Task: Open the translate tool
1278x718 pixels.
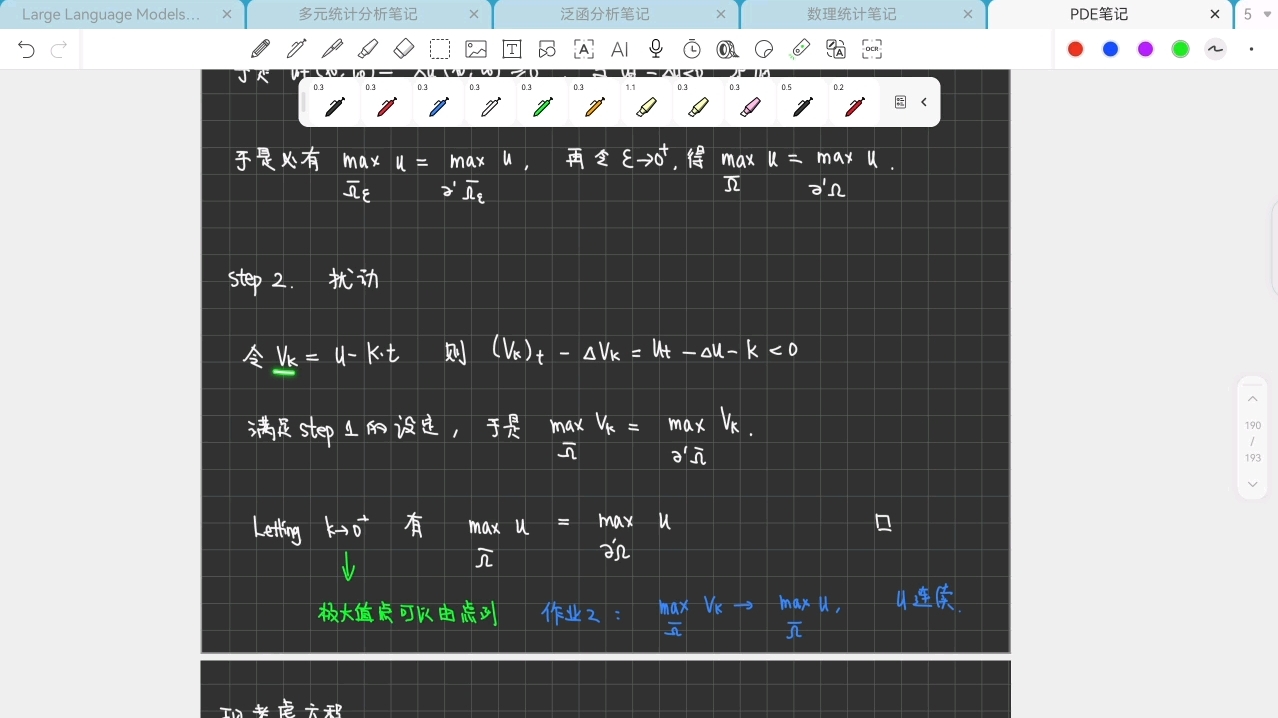Action: 836,49
